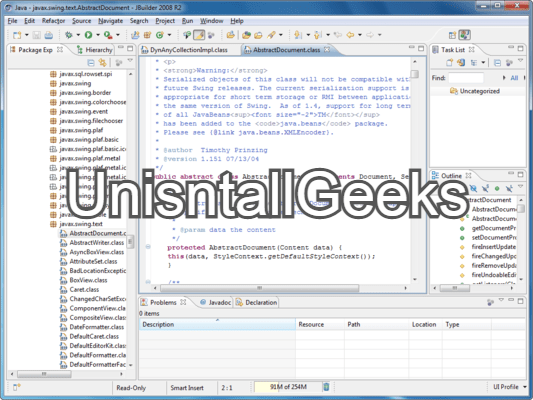
Task: Open the Outline view menu triangle
Action: tap(520, 186)
